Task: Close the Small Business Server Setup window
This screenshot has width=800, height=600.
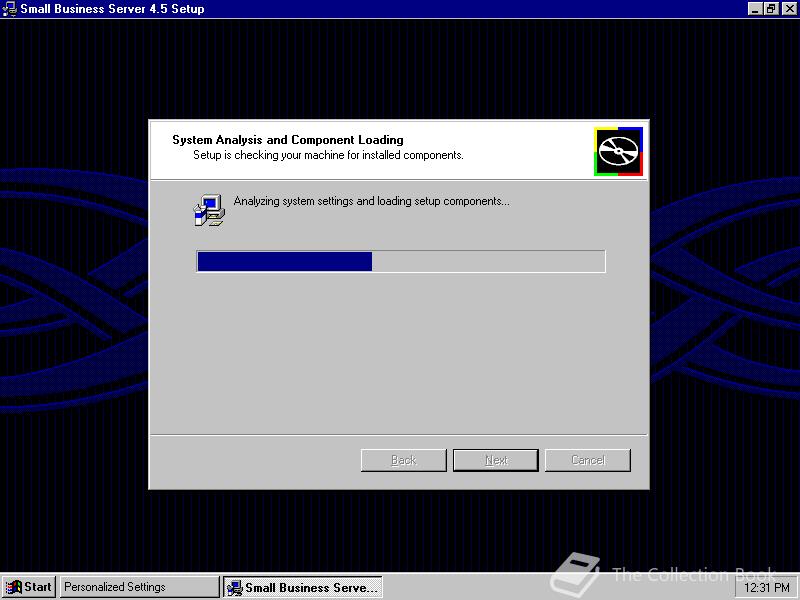Action: coord(789,9)
